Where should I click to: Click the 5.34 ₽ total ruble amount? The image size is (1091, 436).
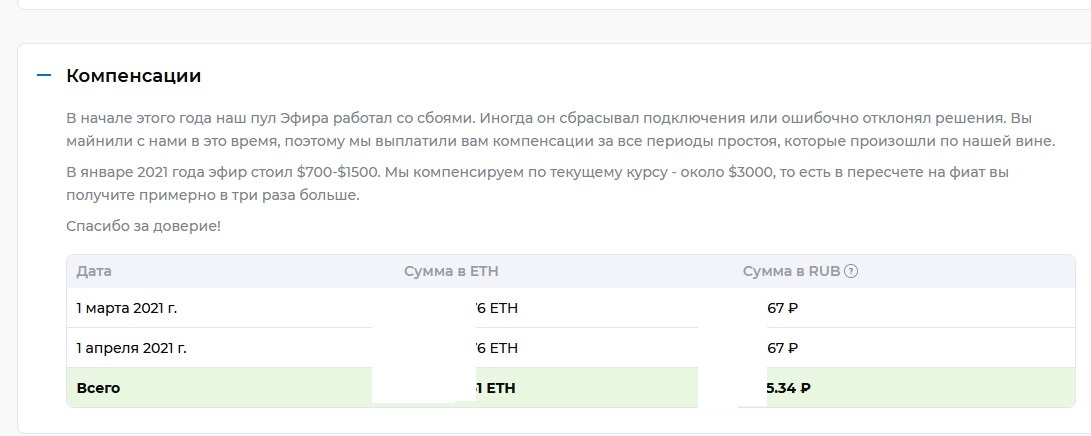[x=788, y=387]
